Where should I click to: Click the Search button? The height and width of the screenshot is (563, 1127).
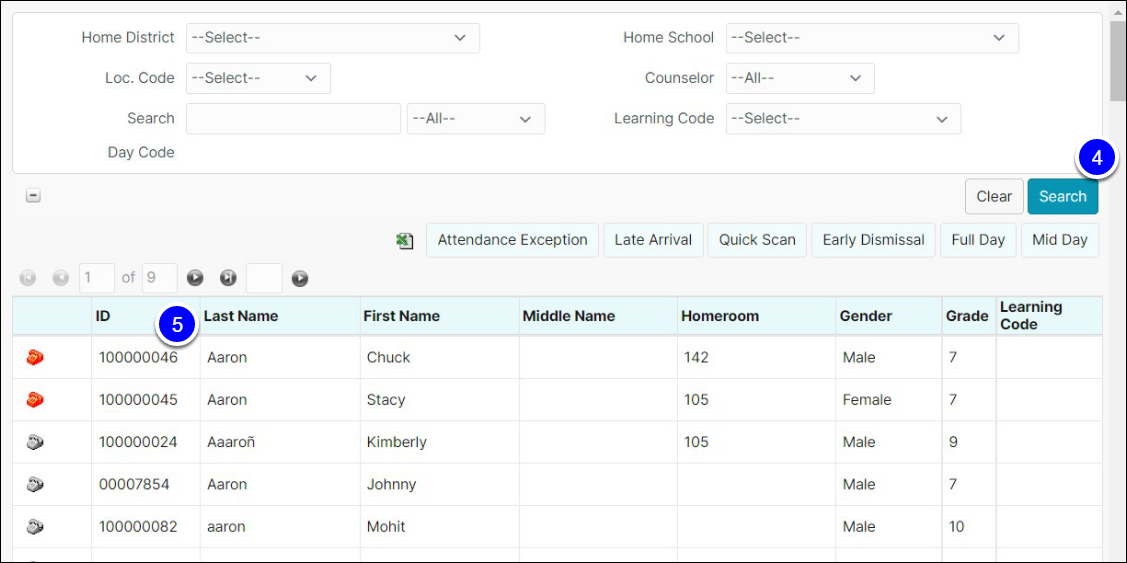[x=1062, y=196]
